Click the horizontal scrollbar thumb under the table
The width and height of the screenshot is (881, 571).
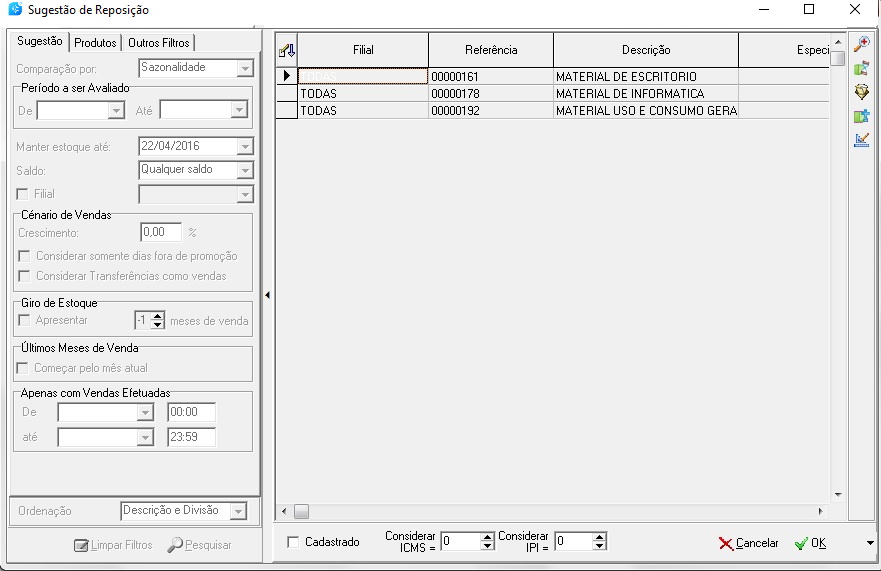tap(301, 511)
